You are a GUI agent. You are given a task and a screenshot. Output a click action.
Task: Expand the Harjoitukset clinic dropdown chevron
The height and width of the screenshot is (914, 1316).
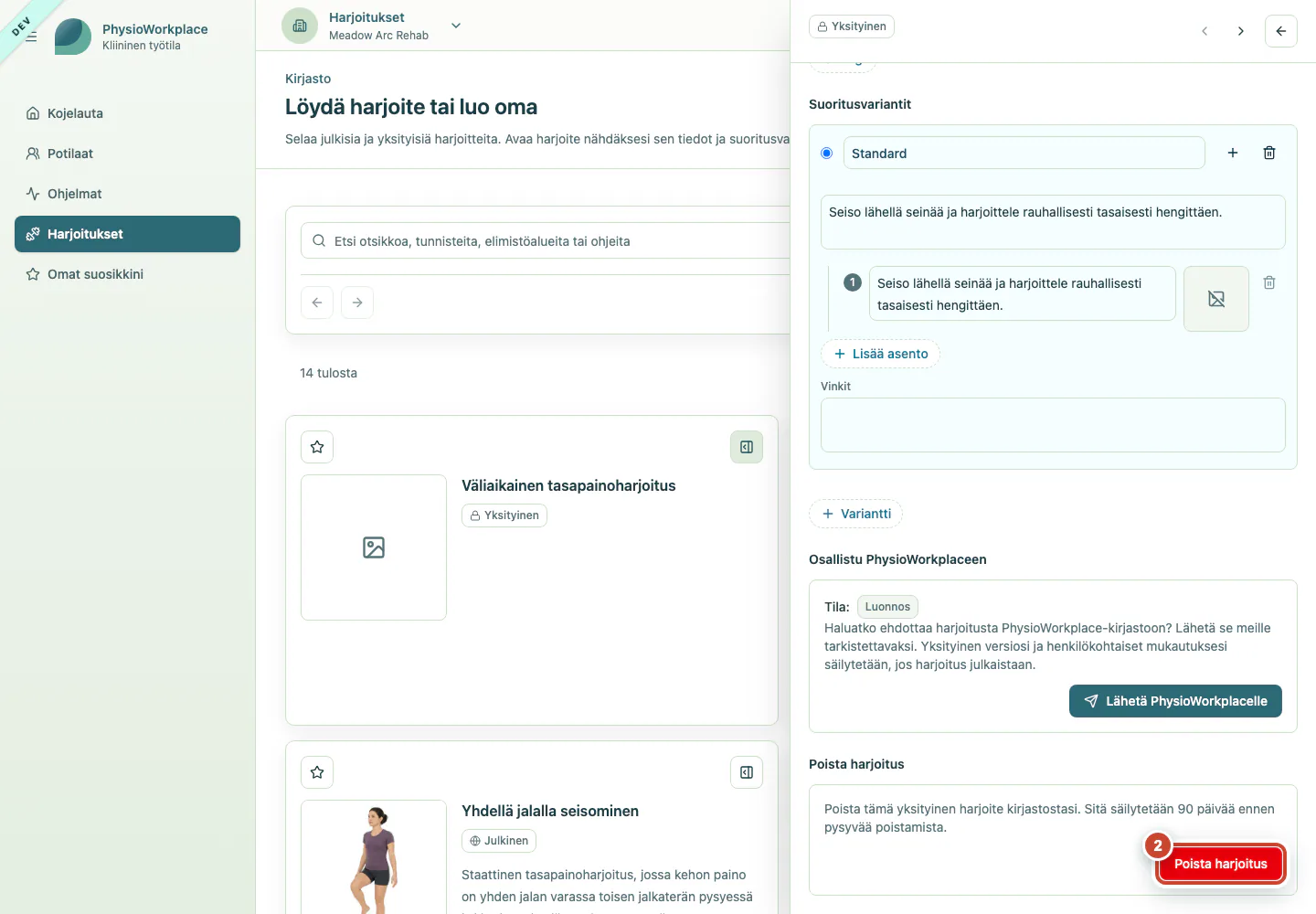click(x=456, y=26)
